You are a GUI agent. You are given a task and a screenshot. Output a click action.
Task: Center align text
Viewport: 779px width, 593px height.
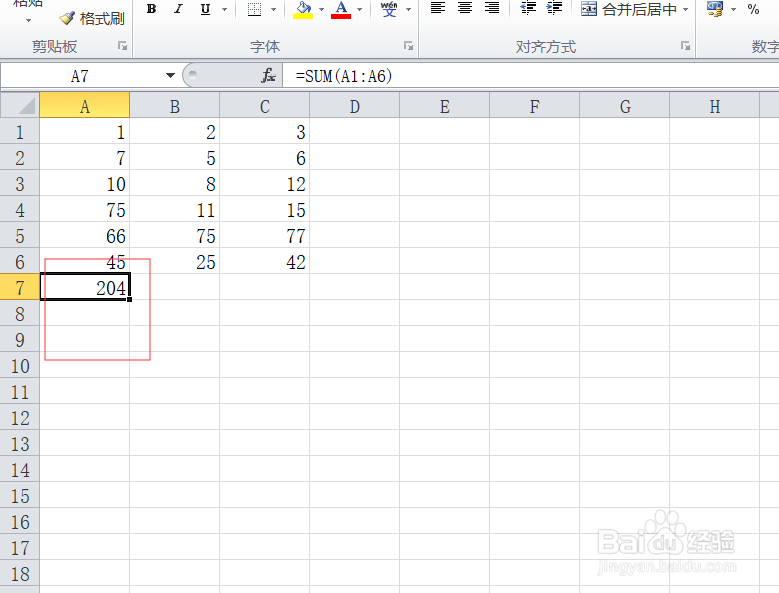tap(465, 8)
